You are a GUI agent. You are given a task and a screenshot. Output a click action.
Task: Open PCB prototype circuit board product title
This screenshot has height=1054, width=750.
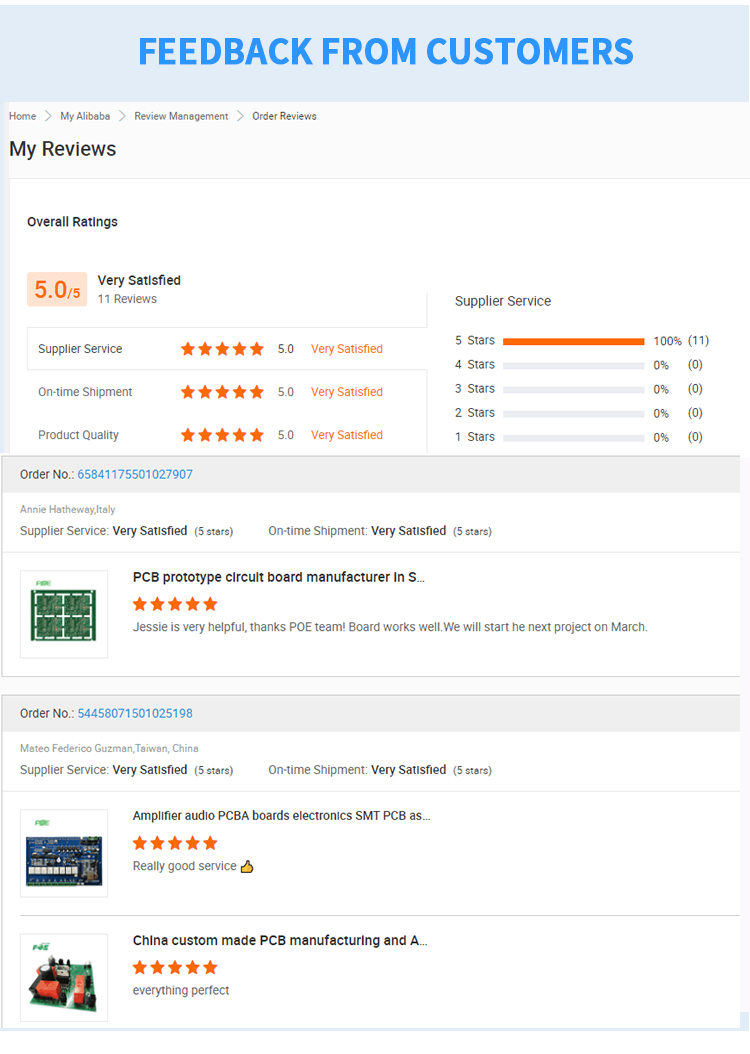point(279,577)
